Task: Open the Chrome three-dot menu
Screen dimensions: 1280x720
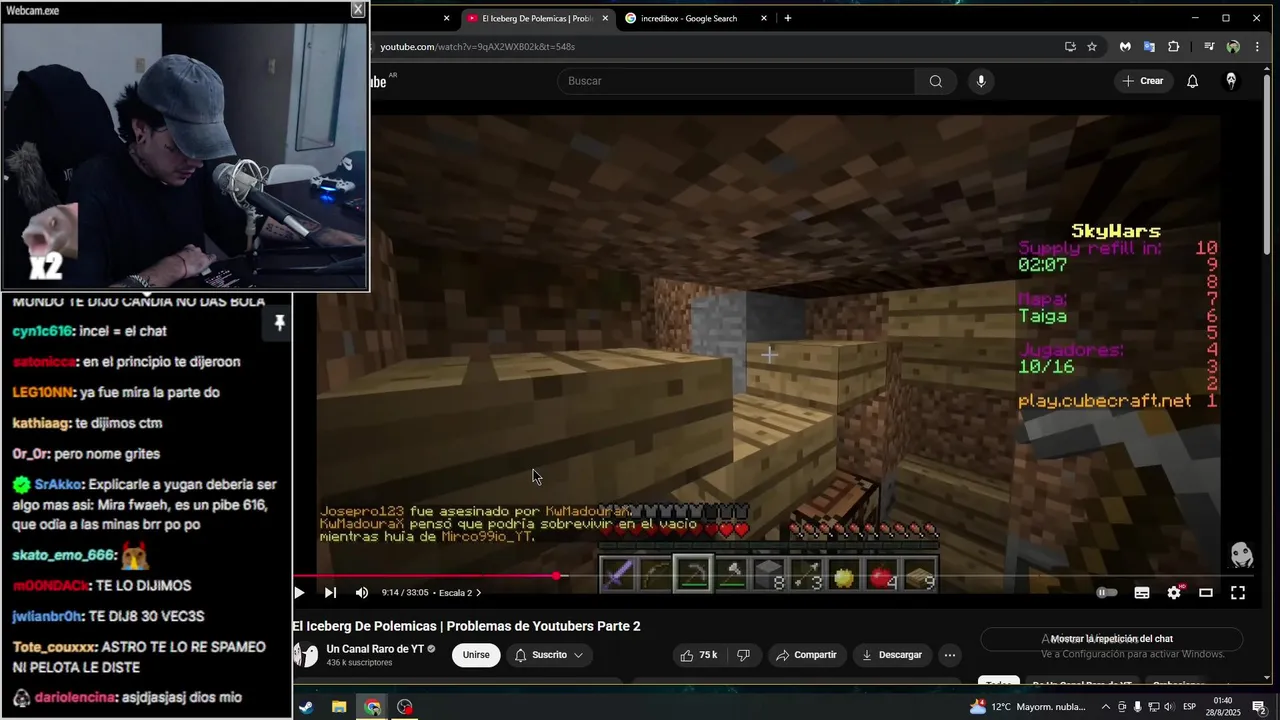Action: [1257, 47]
